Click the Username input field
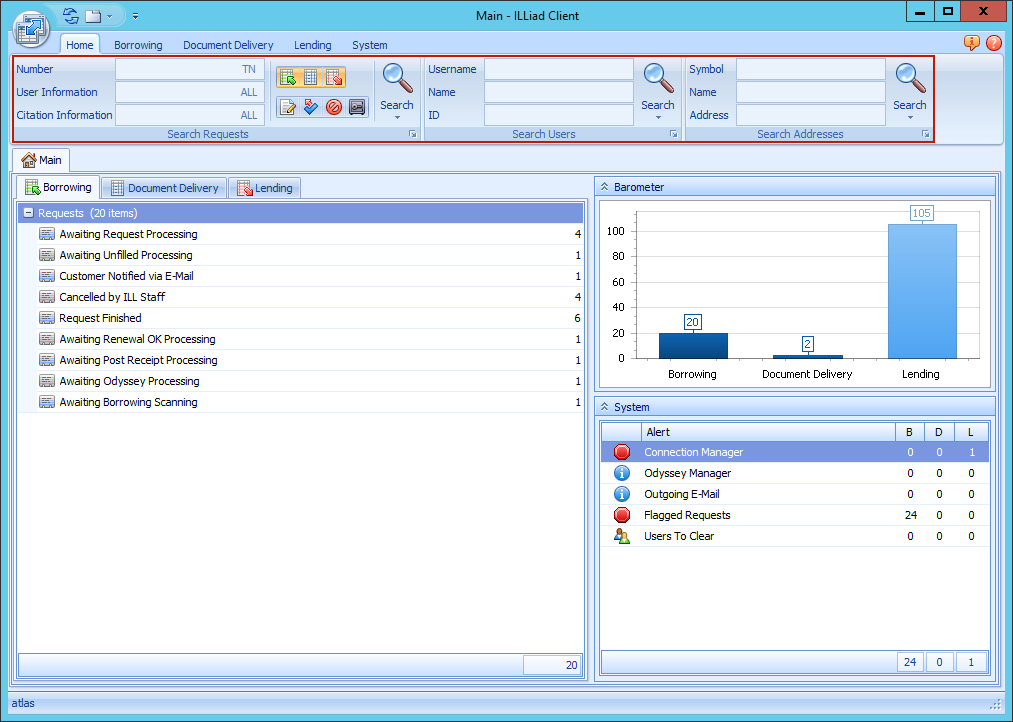The height and width of the screenshot is (722, 1013). 558,69
